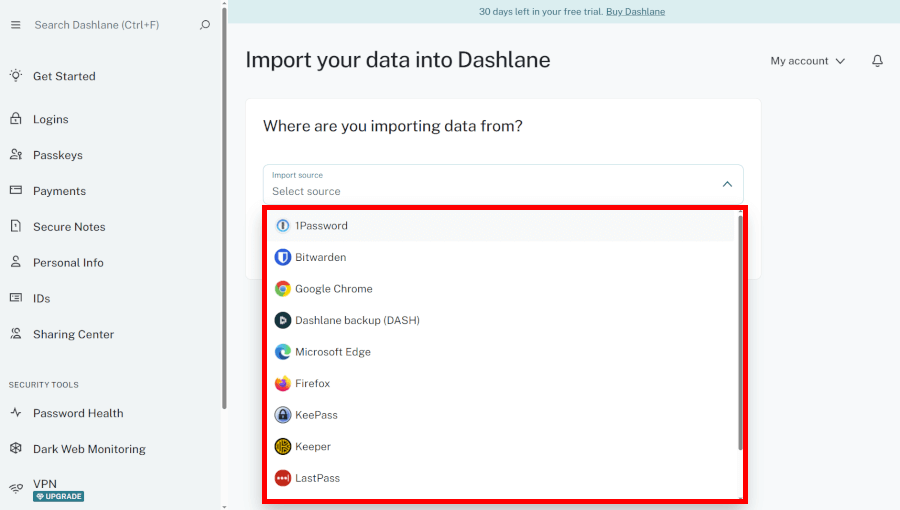Image resolution: width=900 pixels, height=510 pixels.
Task: Click the Google Chrome logo icon
Action: 282,289
